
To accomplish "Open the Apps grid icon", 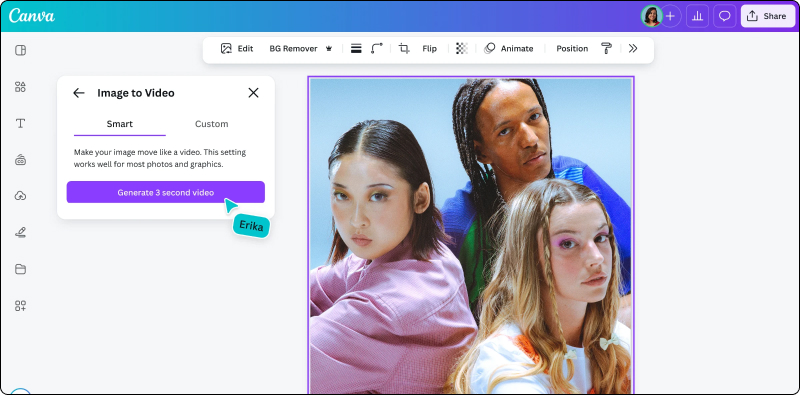I will click(x=20, y=306).
